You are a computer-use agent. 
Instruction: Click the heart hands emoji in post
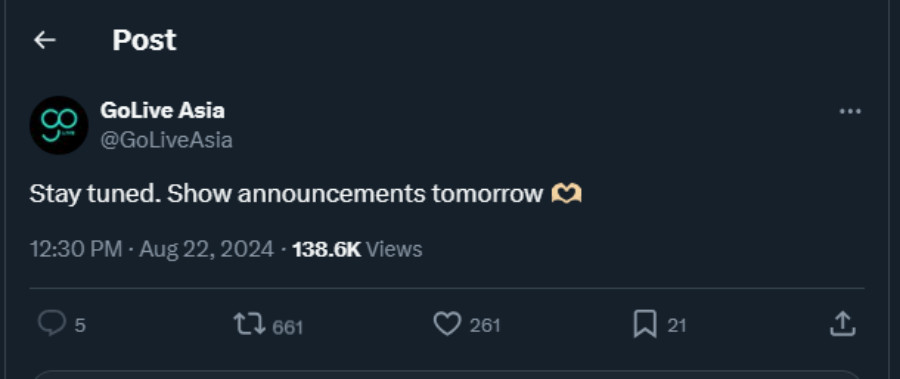[x=567, y=194]
